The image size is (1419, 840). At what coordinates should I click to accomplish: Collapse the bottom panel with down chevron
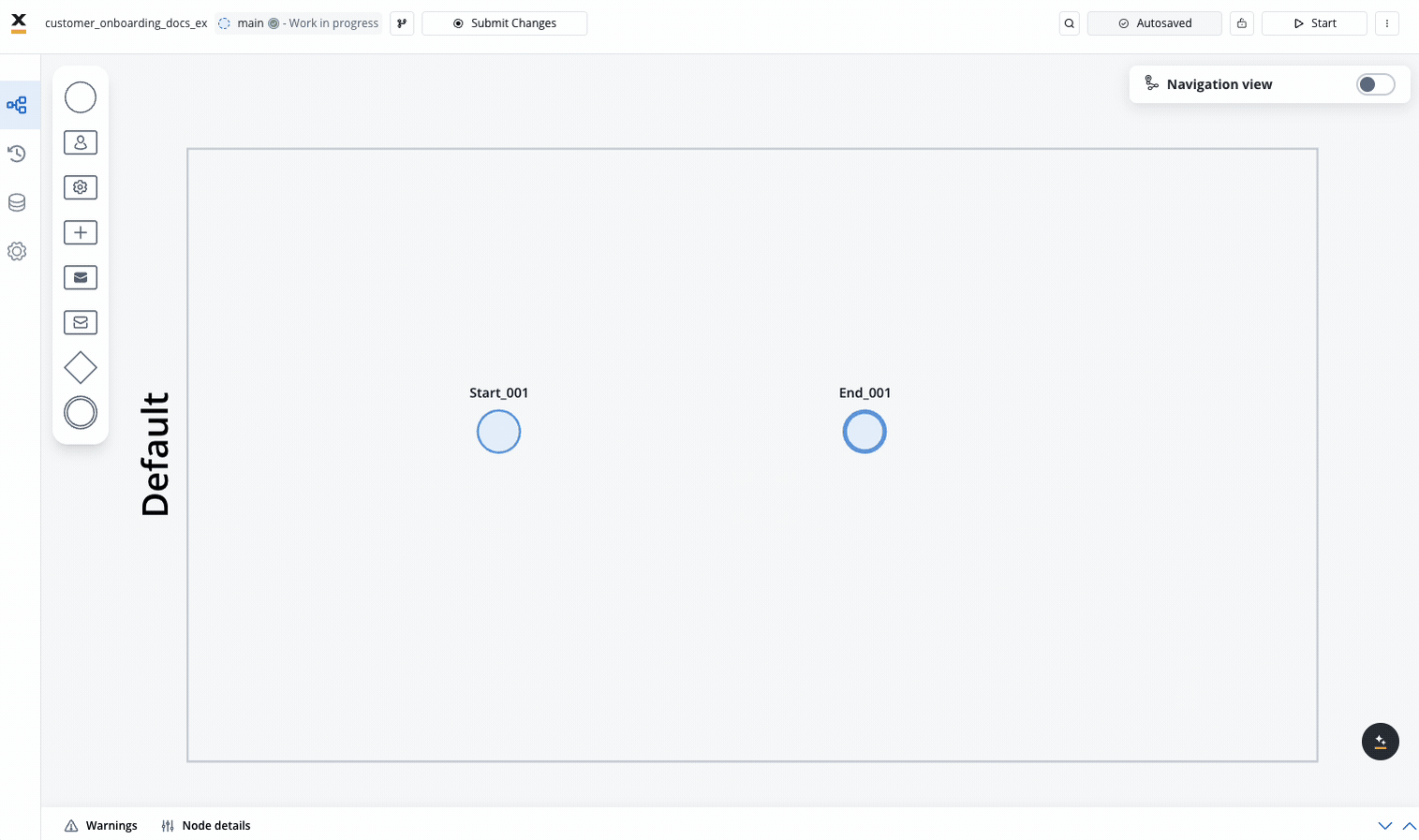[1385, 826]
